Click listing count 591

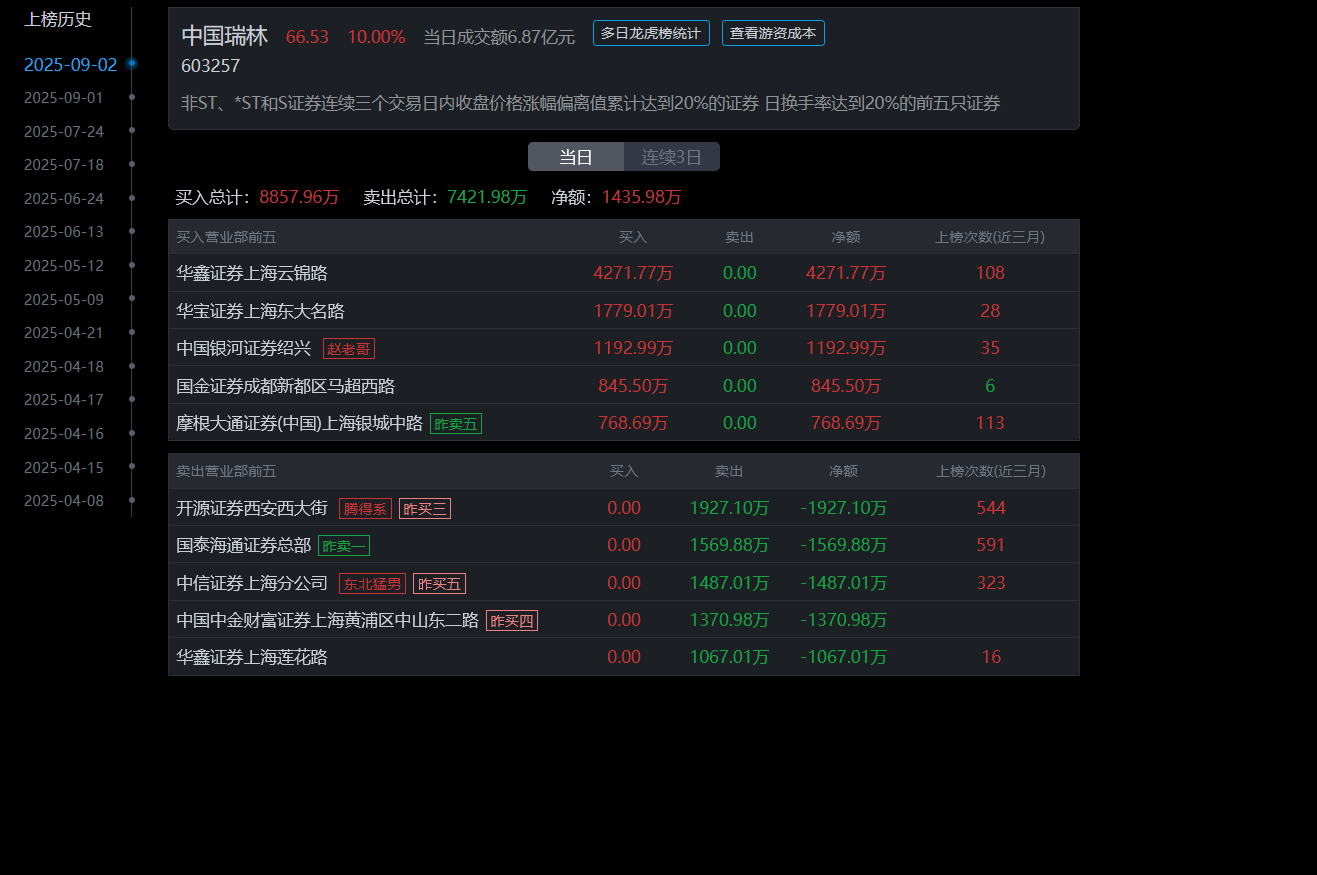point(991,545)
